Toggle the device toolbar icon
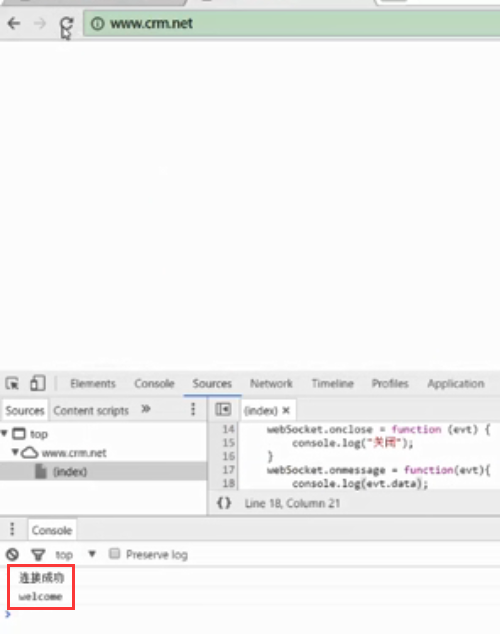Screen dimensions: 500x634 click(37, 383)
